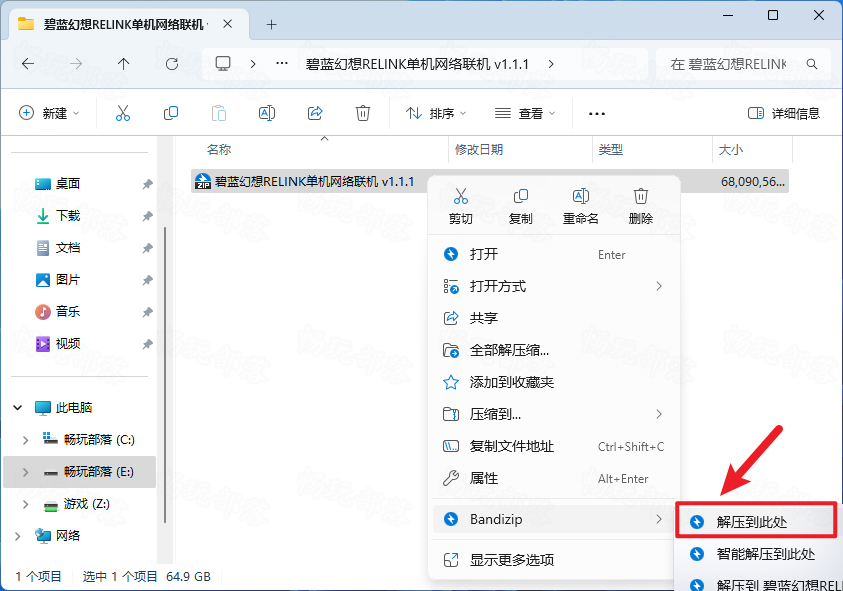This screenshot has height=591, width=843.
Task: Click the search magnifier icon
Action: coord(812,64)
